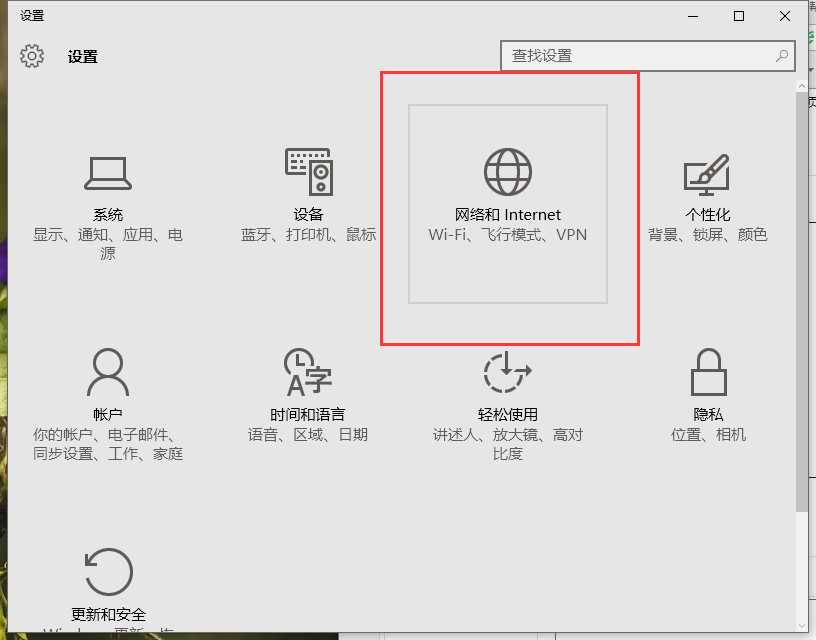Maximize the Settings window
Screen dimensions: 816x640
pos(739,16)
